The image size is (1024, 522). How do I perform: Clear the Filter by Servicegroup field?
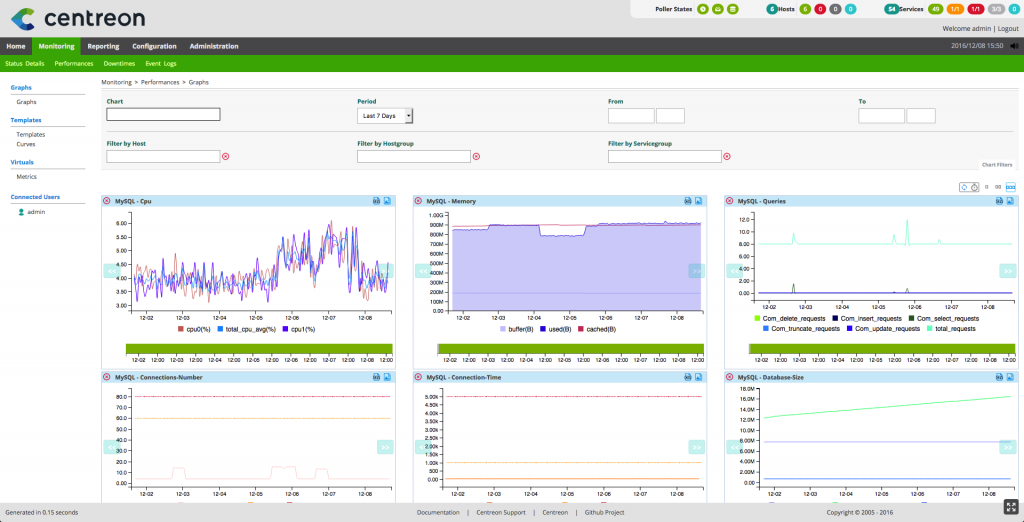coord(727,156)
